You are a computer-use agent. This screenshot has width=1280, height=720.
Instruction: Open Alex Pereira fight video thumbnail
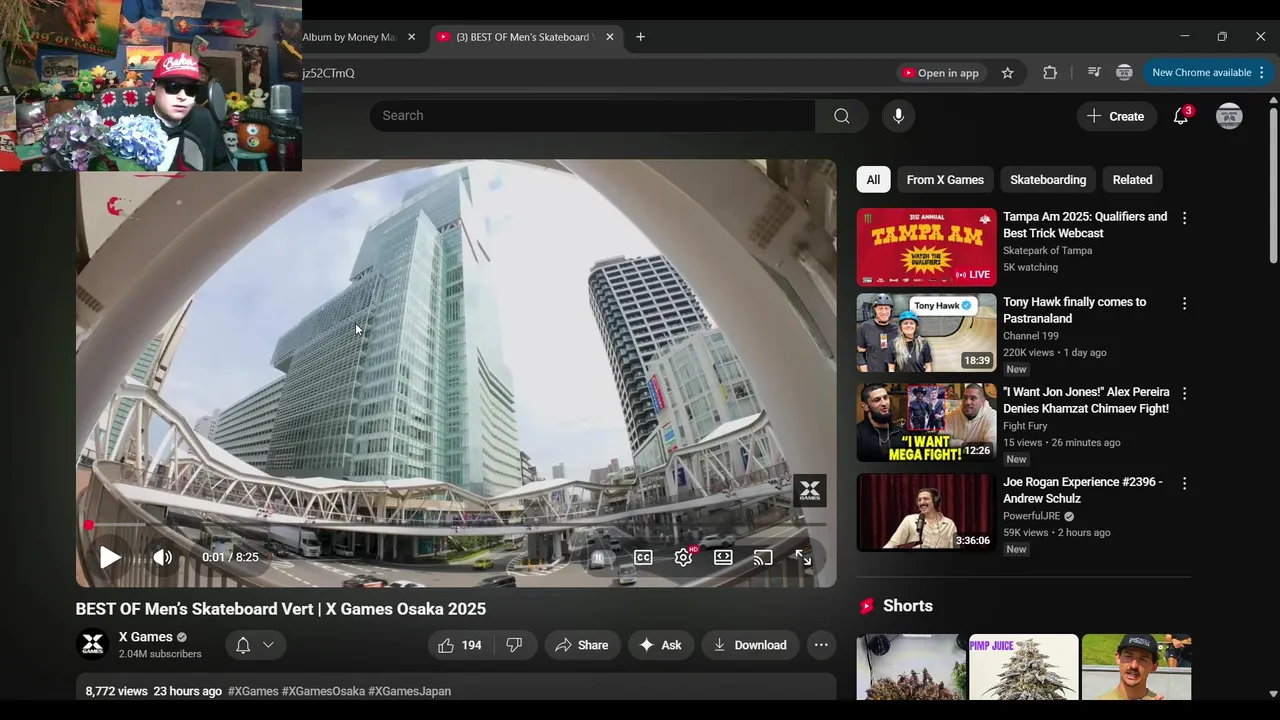[x=926, y=422]
